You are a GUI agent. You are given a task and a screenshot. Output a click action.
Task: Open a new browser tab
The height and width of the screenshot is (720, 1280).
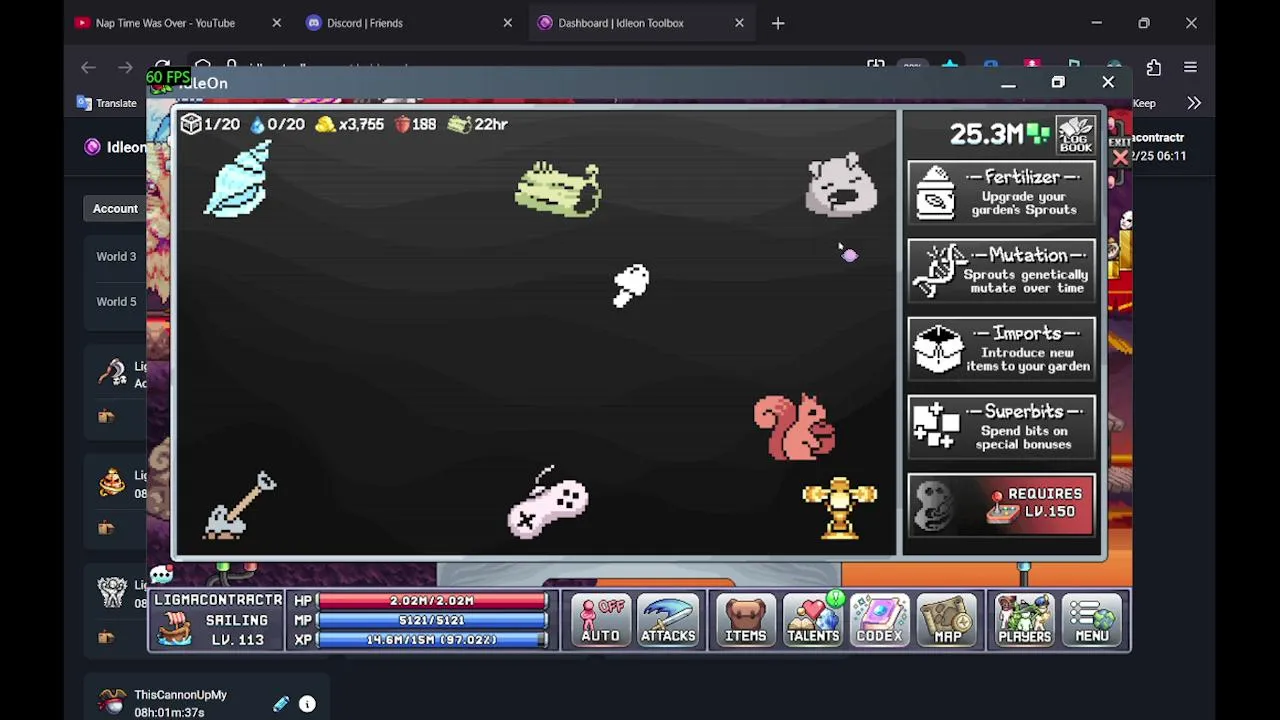(x=778, y=23)
